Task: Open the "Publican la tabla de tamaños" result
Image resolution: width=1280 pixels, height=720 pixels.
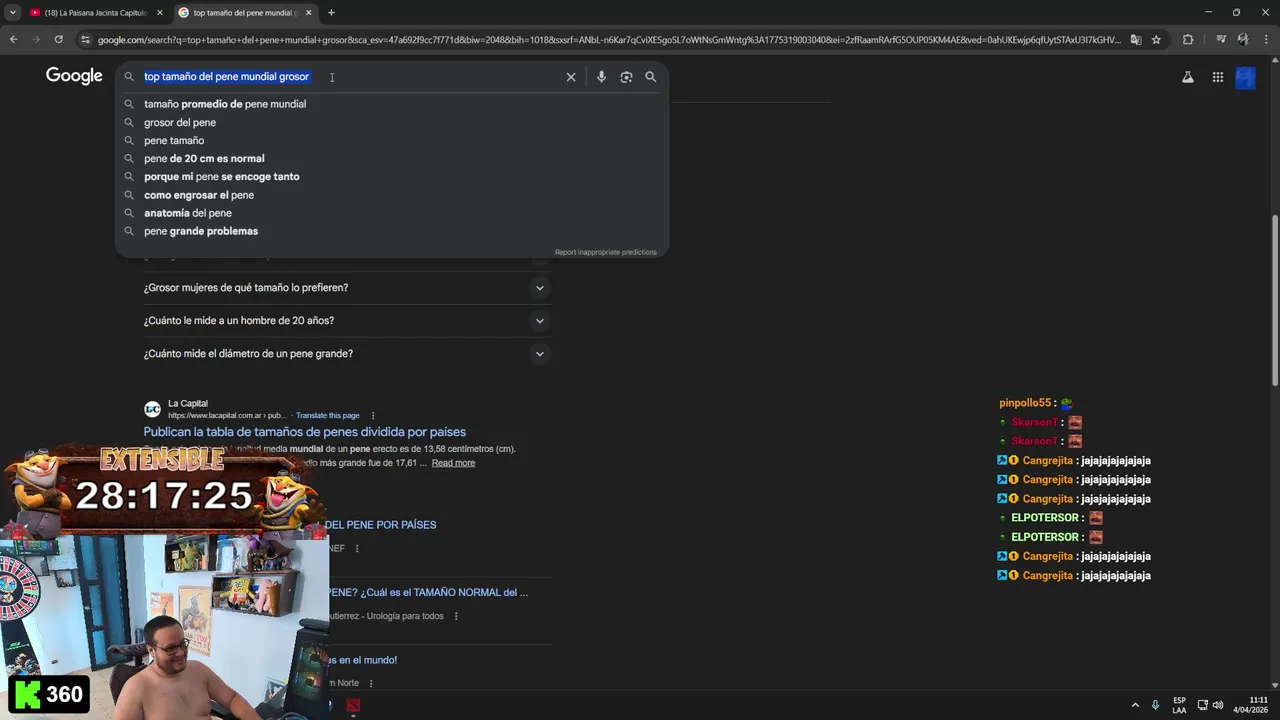Action: pyautogui.click(x=305, y=432)
